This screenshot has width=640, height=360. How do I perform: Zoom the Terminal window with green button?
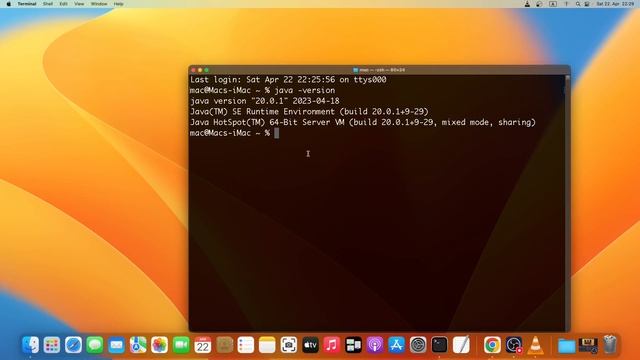(207, 70)
